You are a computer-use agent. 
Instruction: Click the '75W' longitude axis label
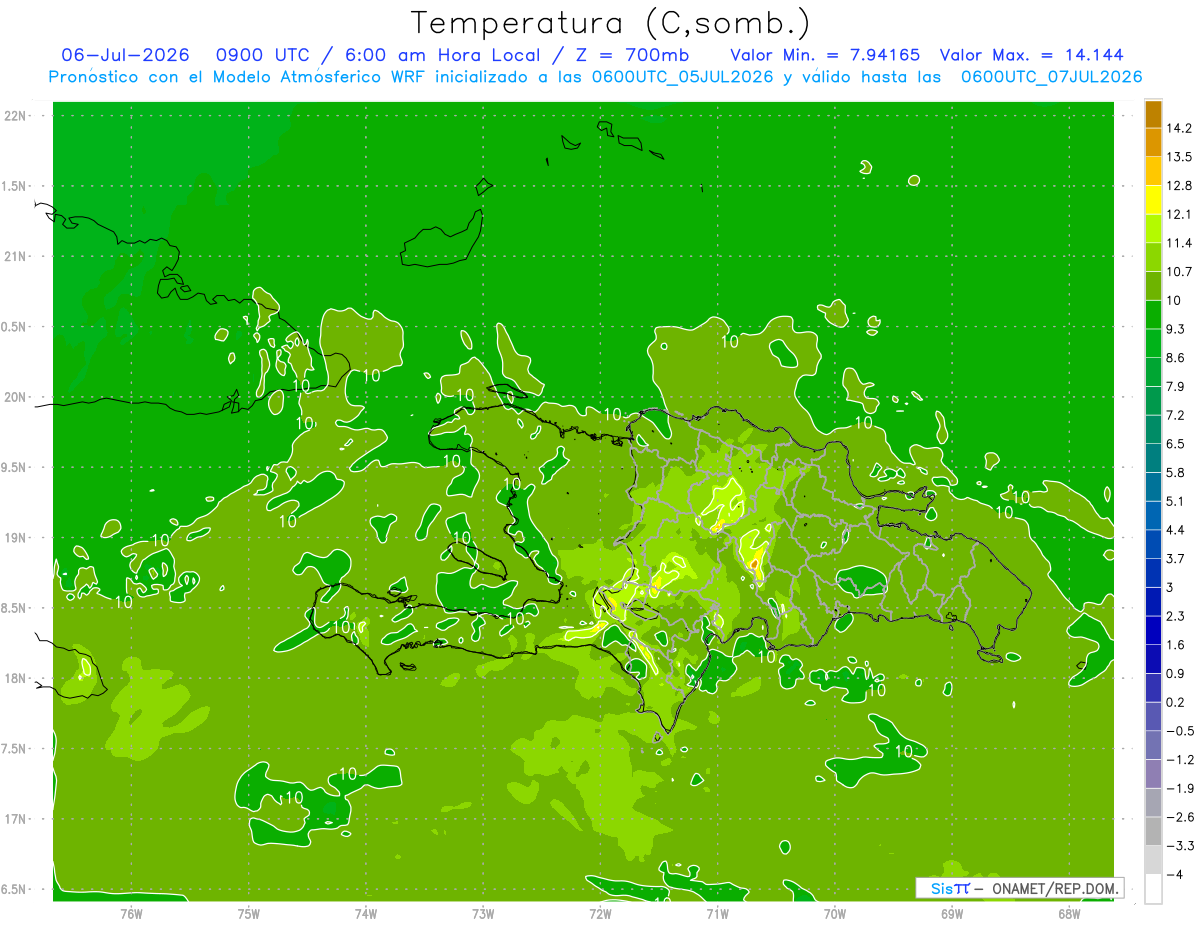click(249, 913)
